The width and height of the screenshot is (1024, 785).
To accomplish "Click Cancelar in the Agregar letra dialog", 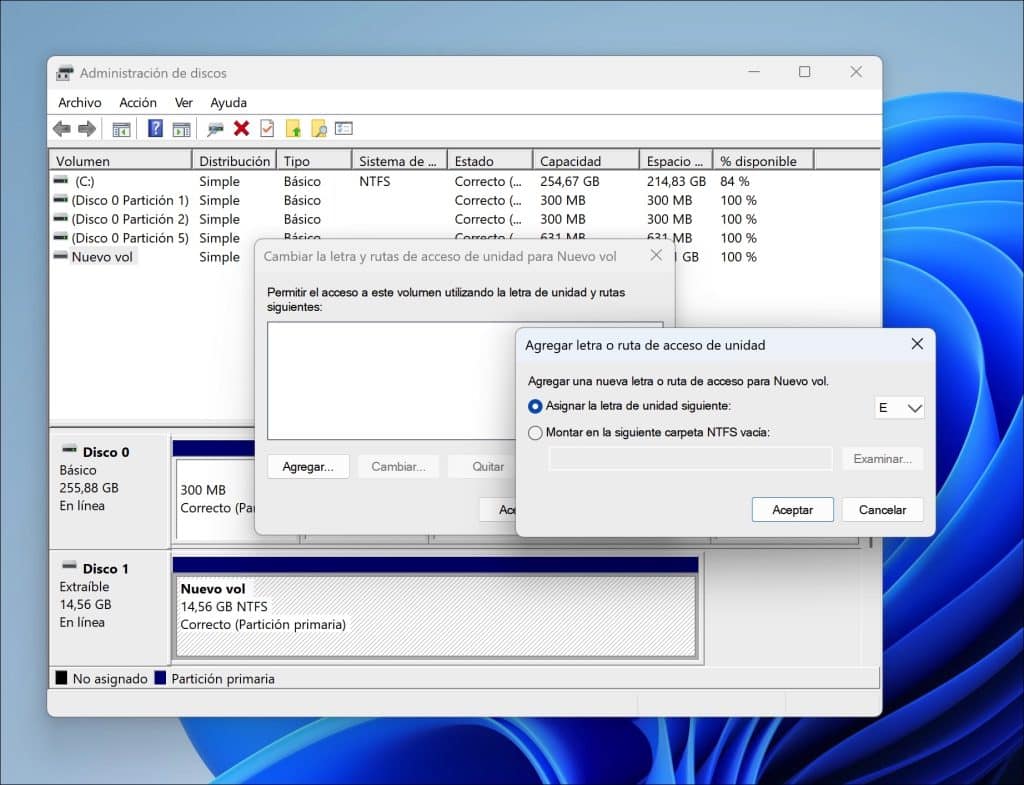I will pos(882,510).
